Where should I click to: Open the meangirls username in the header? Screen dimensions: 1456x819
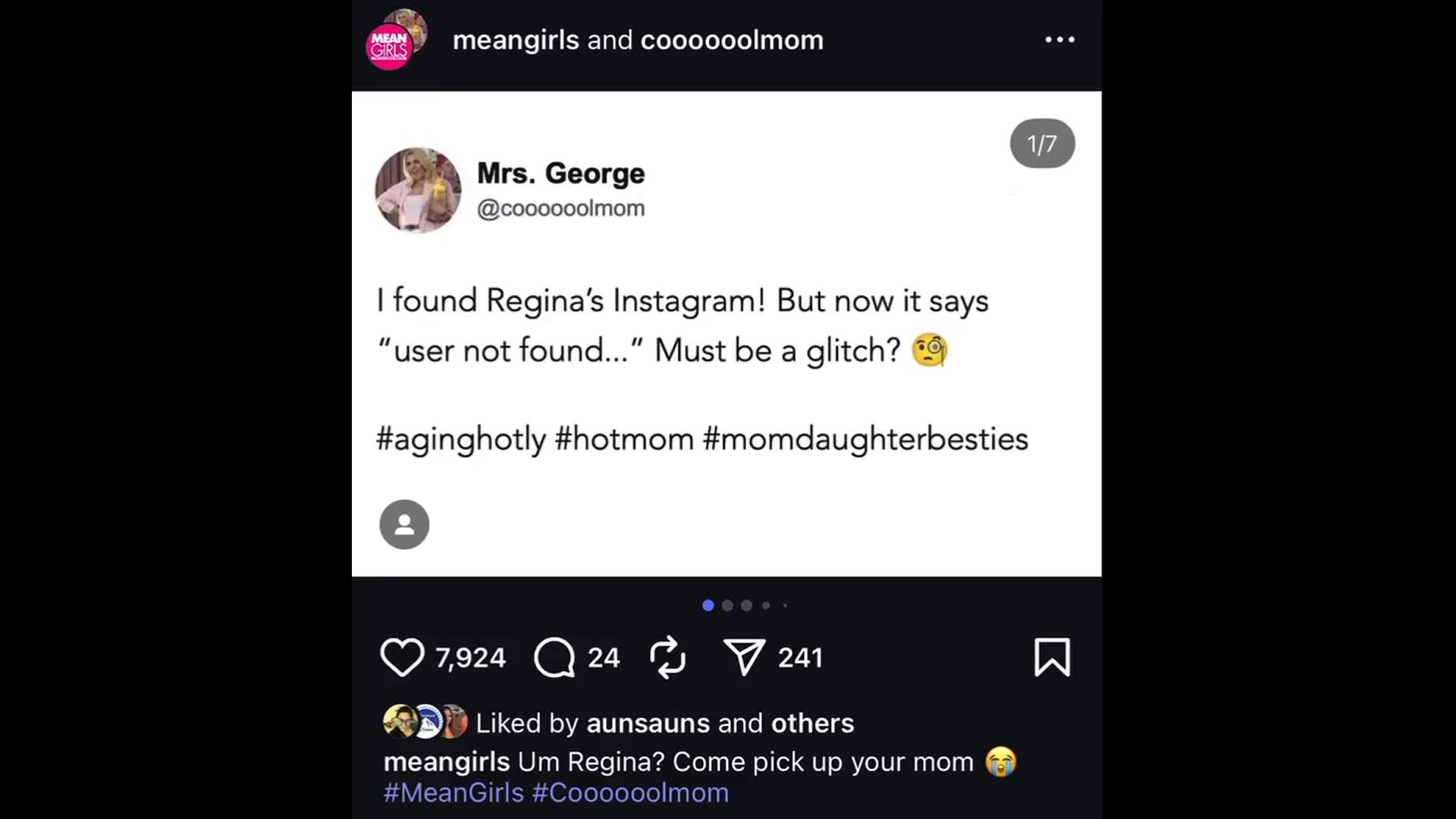516,39
